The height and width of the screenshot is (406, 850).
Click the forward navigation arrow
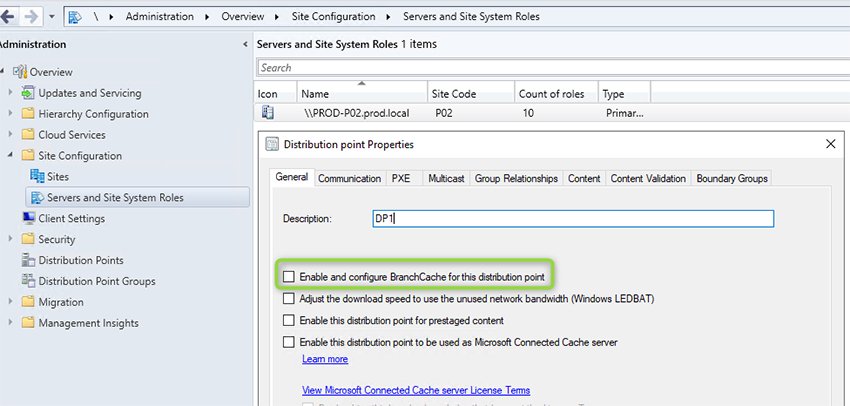31,16
